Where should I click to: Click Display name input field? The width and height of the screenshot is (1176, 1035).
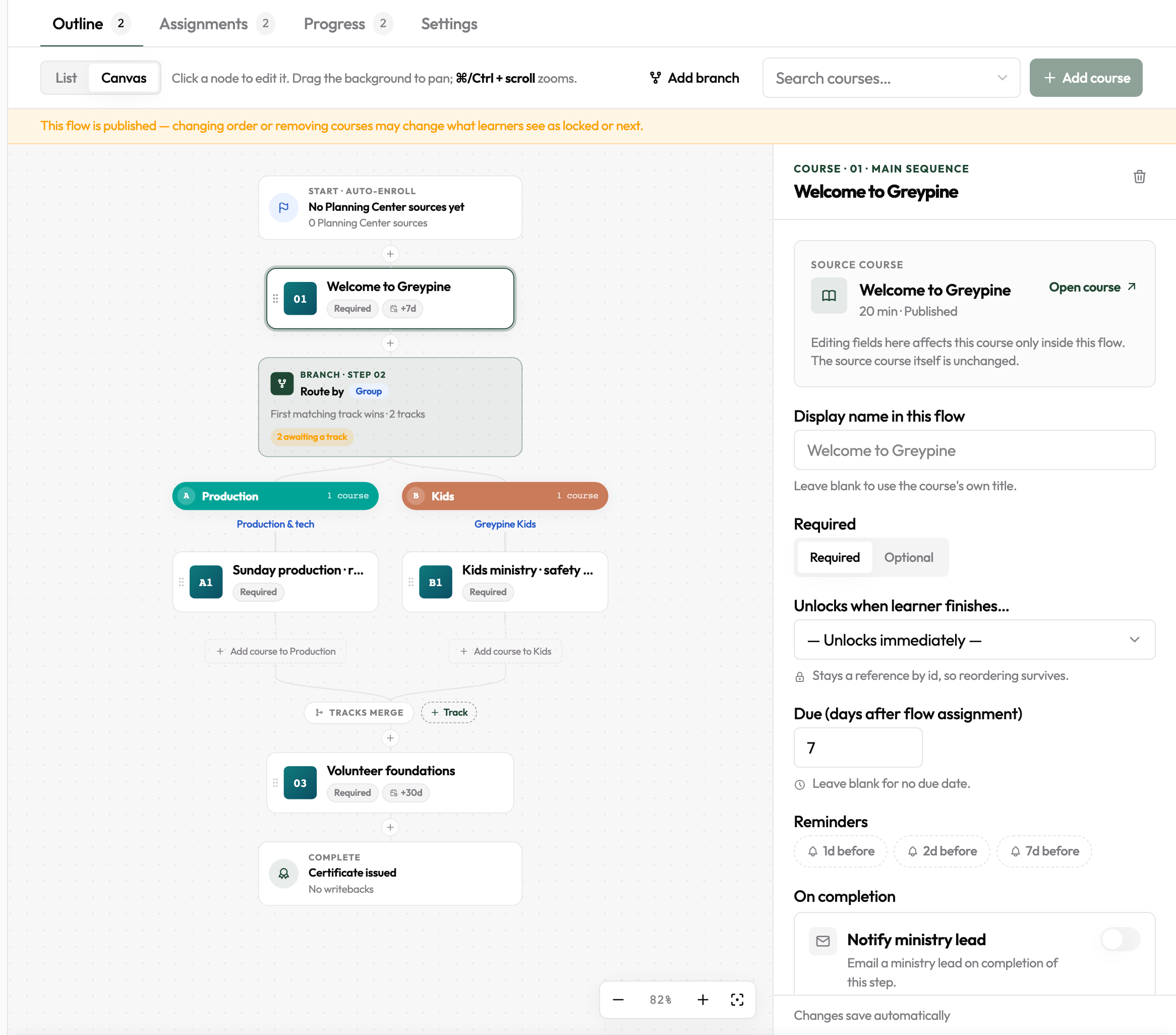[x=974, y=450]
